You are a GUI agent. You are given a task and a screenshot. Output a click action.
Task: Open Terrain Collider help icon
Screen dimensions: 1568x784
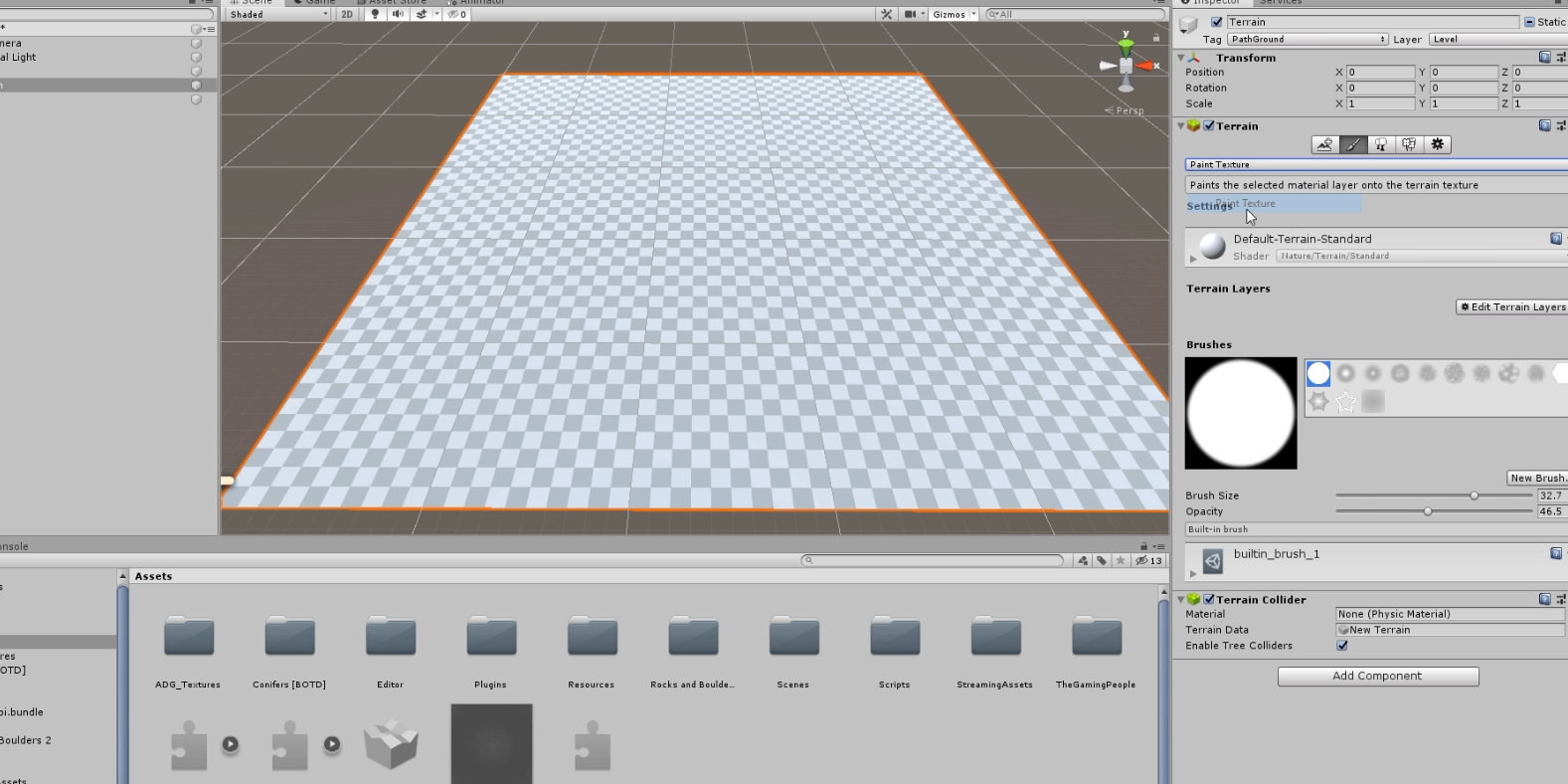[x=1544, y=599]
